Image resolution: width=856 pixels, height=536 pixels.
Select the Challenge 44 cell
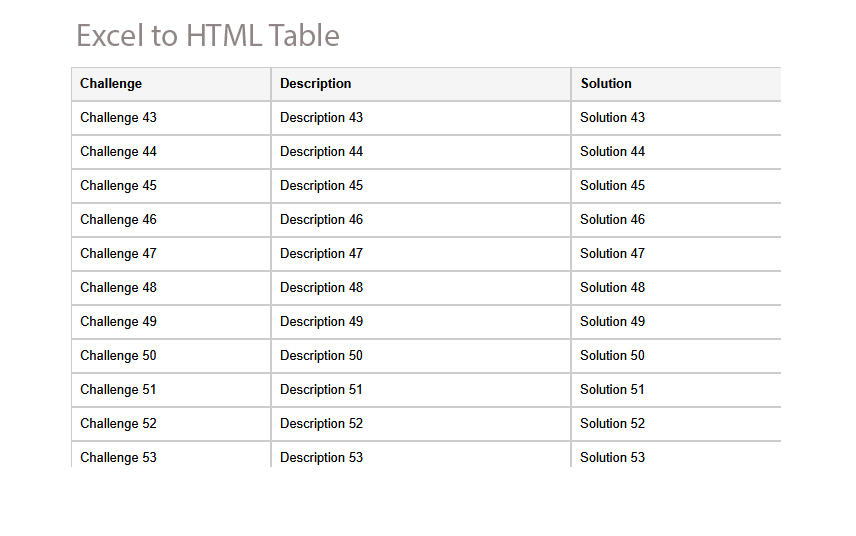tap(171, 152)
